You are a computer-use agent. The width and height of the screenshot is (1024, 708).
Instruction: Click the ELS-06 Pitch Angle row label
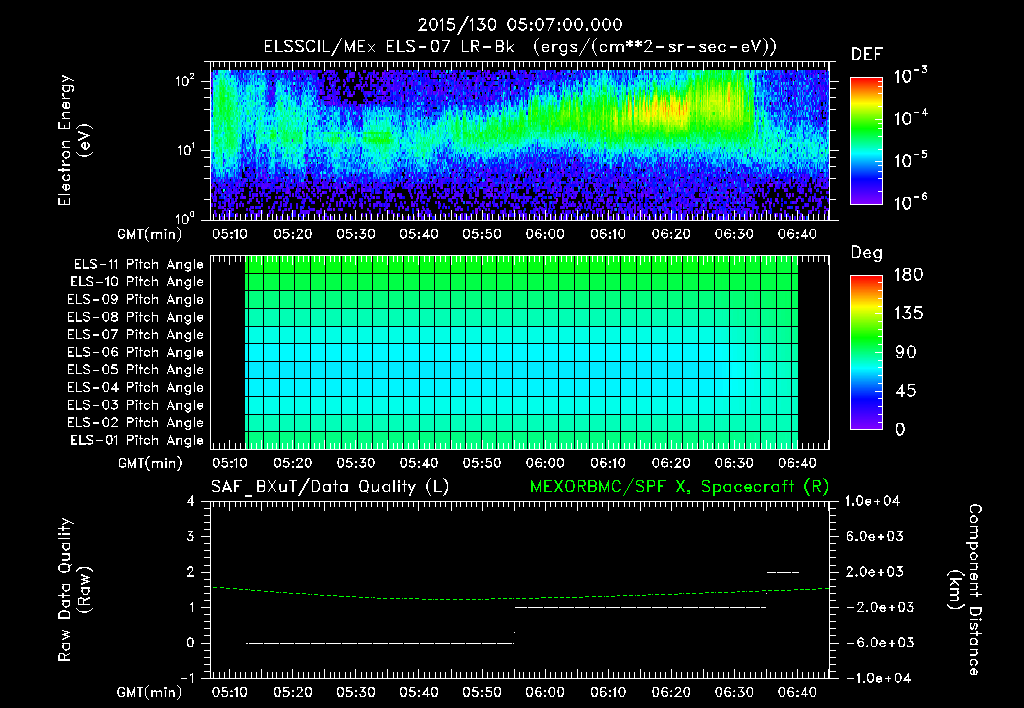[135, 353]
